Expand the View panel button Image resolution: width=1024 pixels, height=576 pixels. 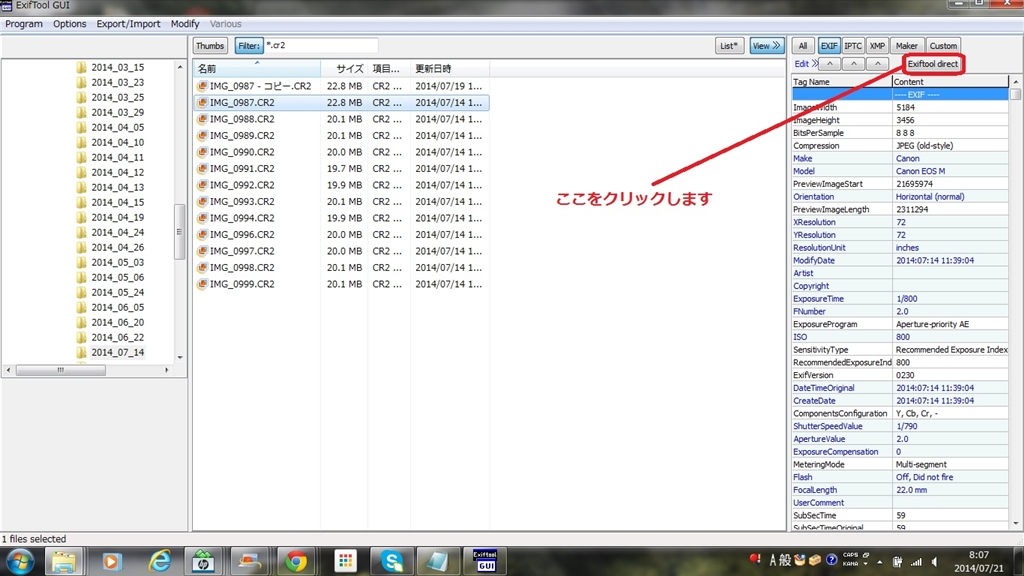click(766, 46)
